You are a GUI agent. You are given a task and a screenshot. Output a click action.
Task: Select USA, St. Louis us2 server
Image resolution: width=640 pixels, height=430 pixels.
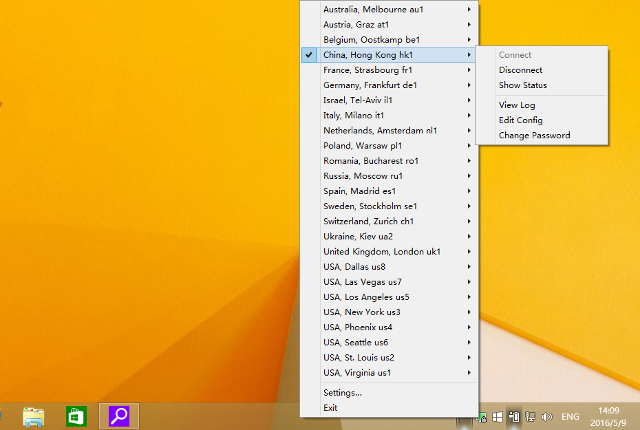(389, 357)
